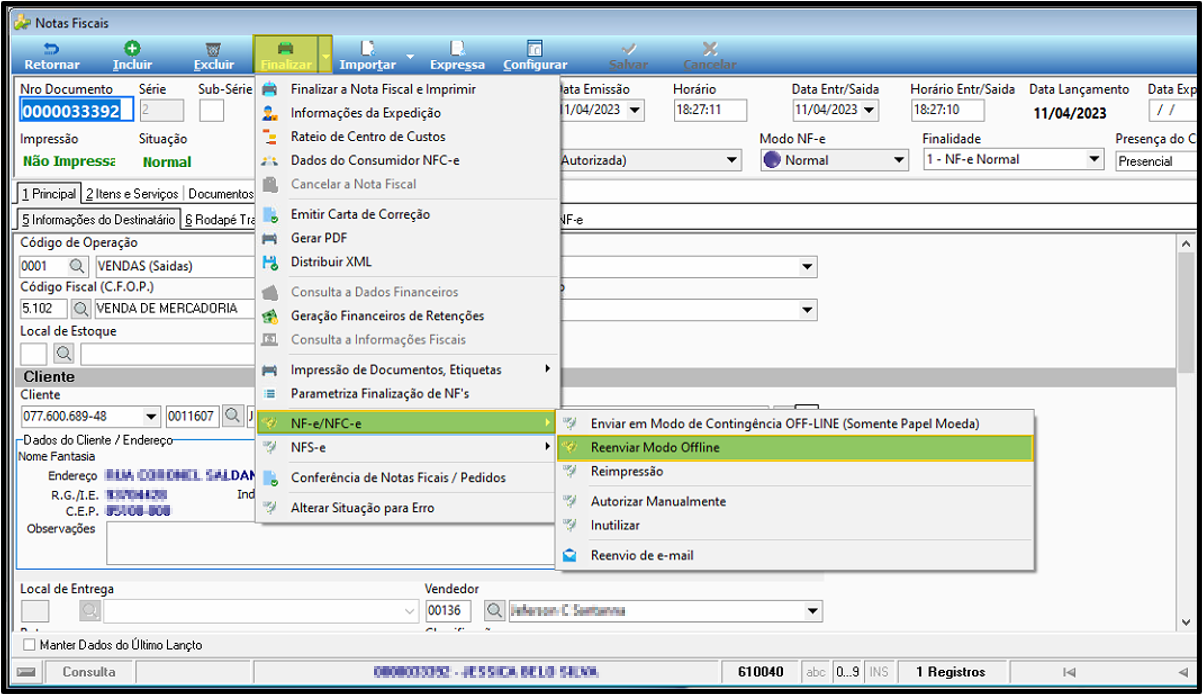Image resolution: width=1203 pixels, height=694 pixels.
Task: Click the magnifier next to Código de Operação
Action: coord(77,267)
